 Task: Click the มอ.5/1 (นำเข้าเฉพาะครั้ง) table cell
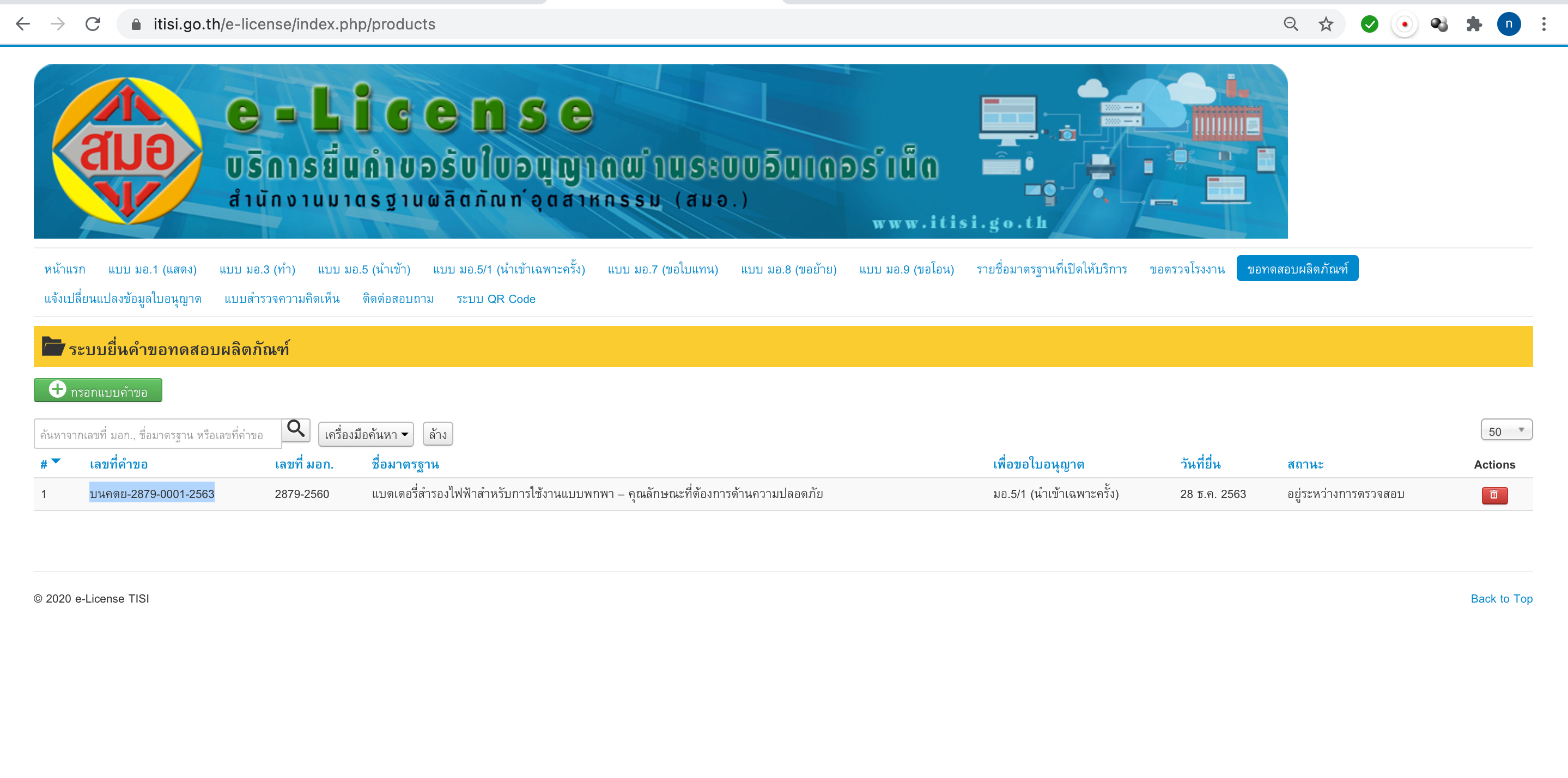1055,494
